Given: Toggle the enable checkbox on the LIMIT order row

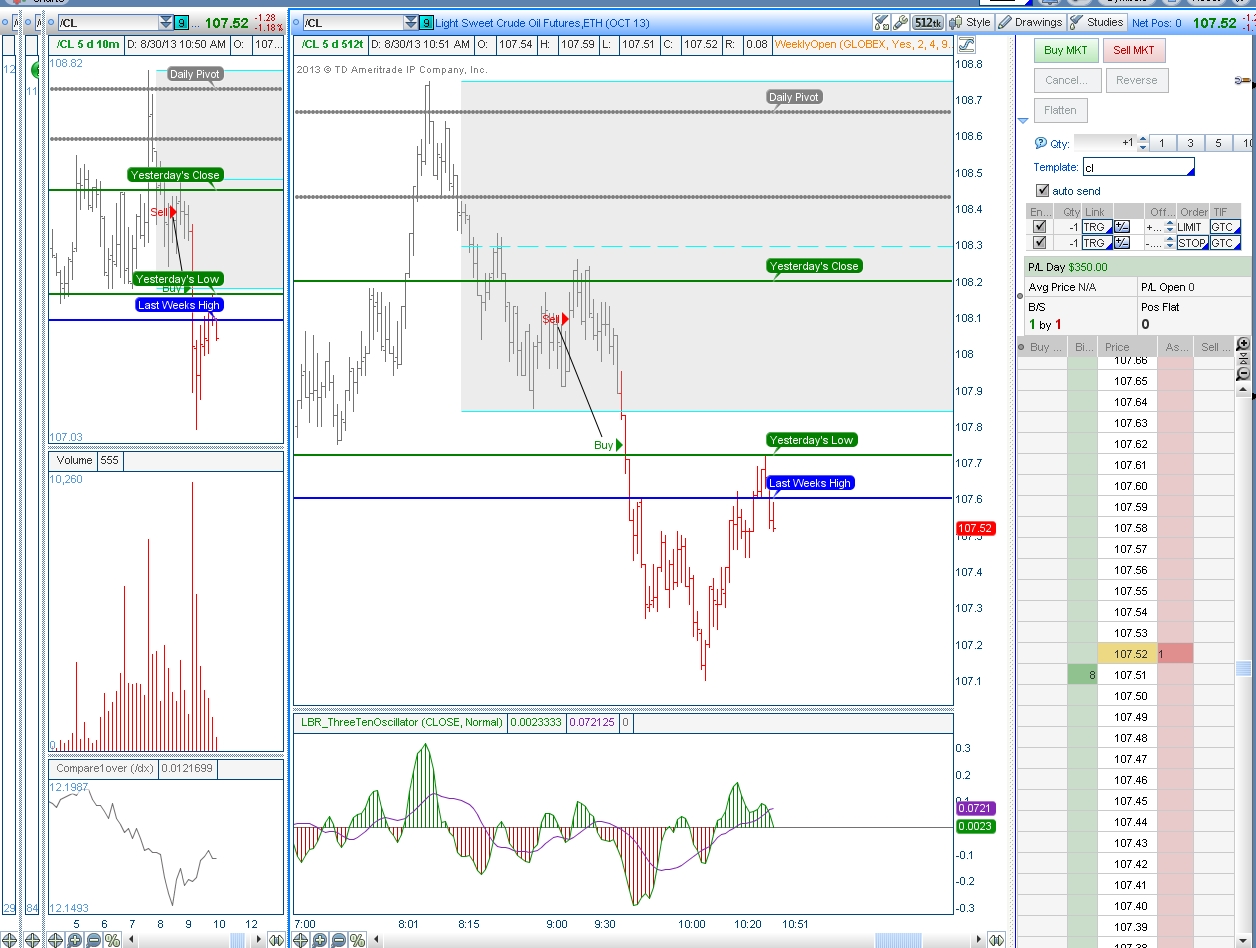Looking at the screenshot, I should click(x=1041, y=227).
